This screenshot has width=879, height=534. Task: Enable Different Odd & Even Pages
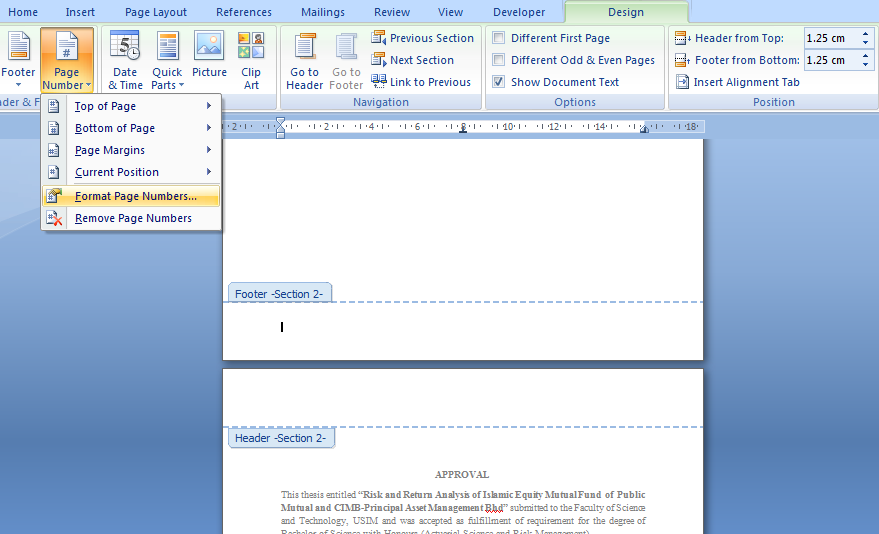coord(498,60)
